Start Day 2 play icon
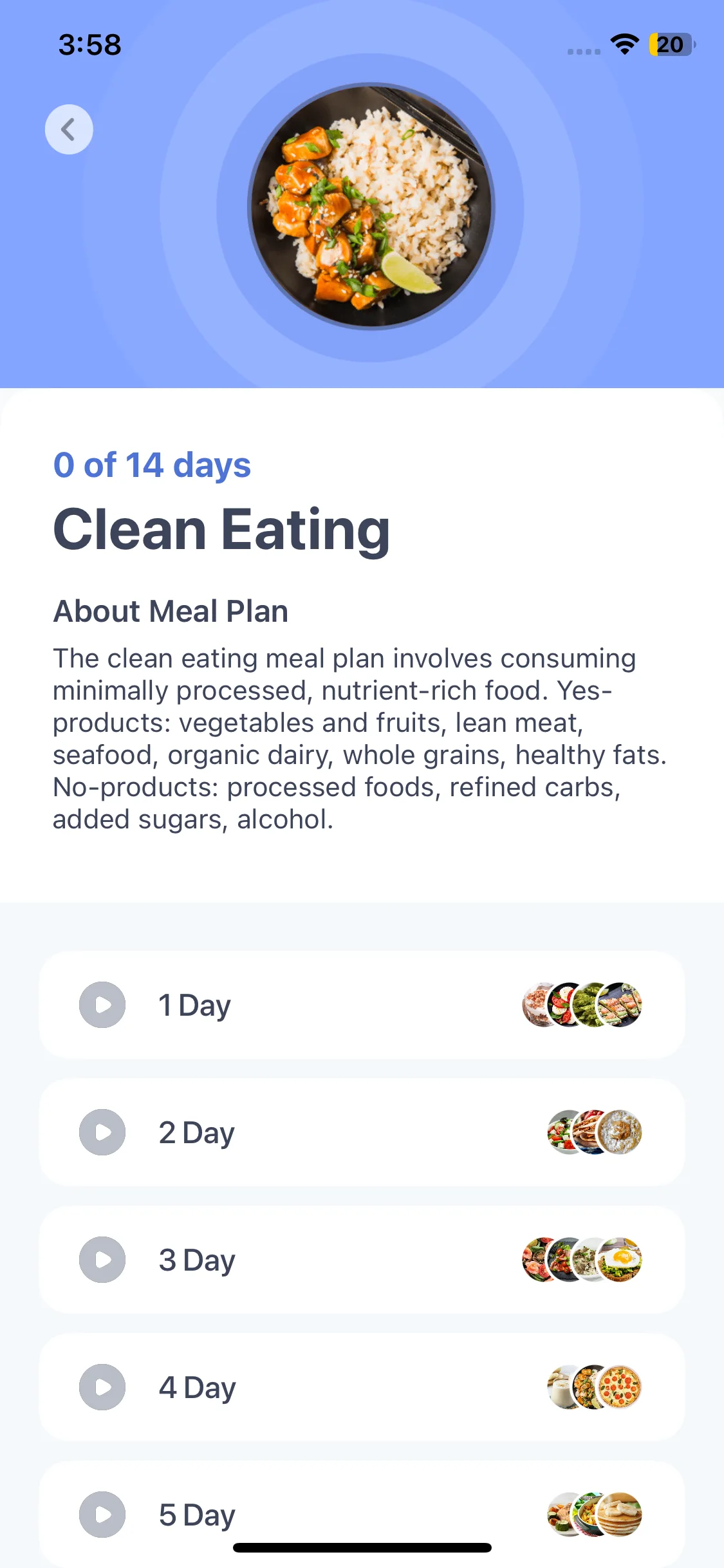724x1568 pixels. click(102, 1132)
